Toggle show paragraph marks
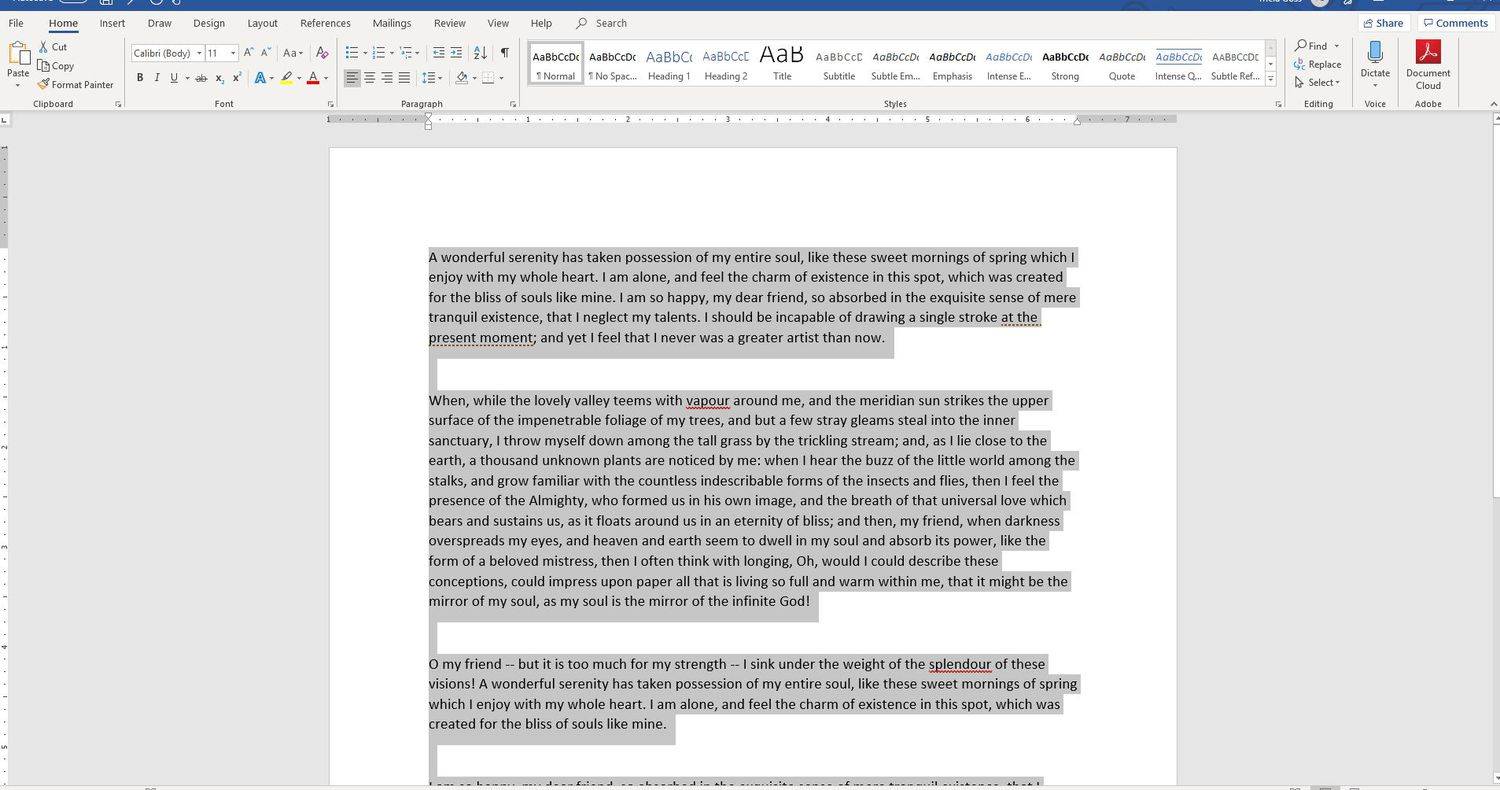 (x=504, y=53)
